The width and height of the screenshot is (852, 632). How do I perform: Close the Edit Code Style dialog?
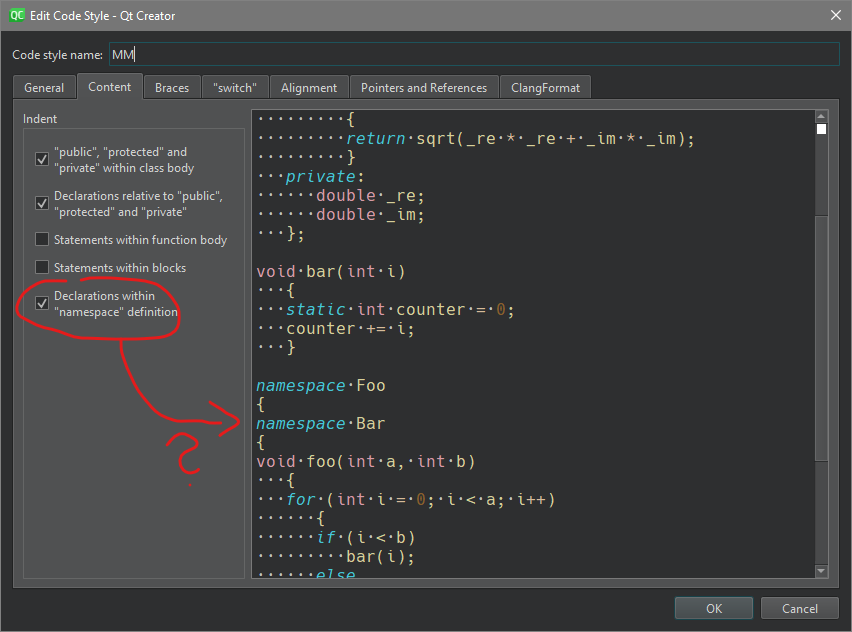coord(836,15)
